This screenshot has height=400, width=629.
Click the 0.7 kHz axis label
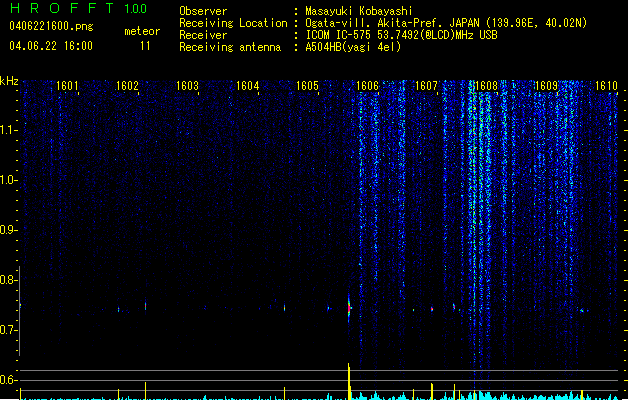(9, 330)
